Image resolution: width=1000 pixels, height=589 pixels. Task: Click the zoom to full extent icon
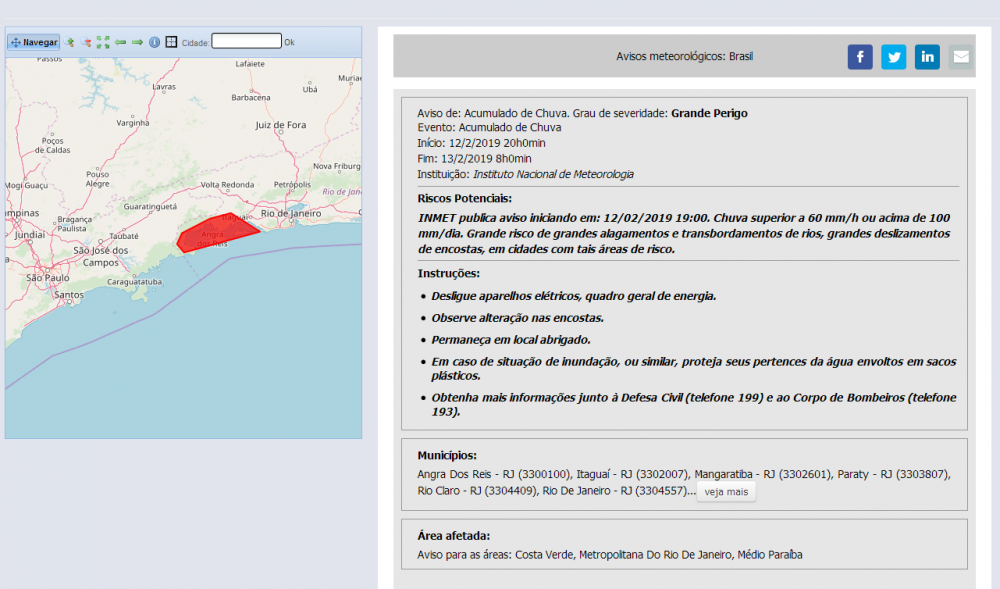pos(103,42)
